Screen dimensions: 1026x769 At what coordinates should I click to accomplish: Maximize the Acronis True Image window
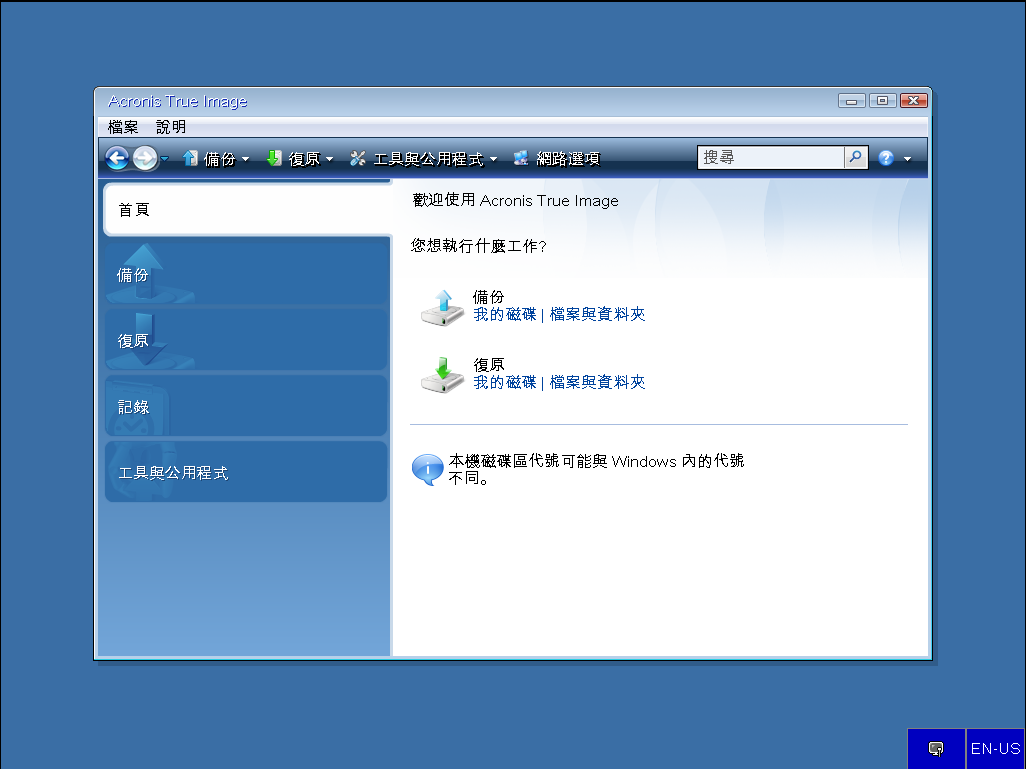[882, 101]
